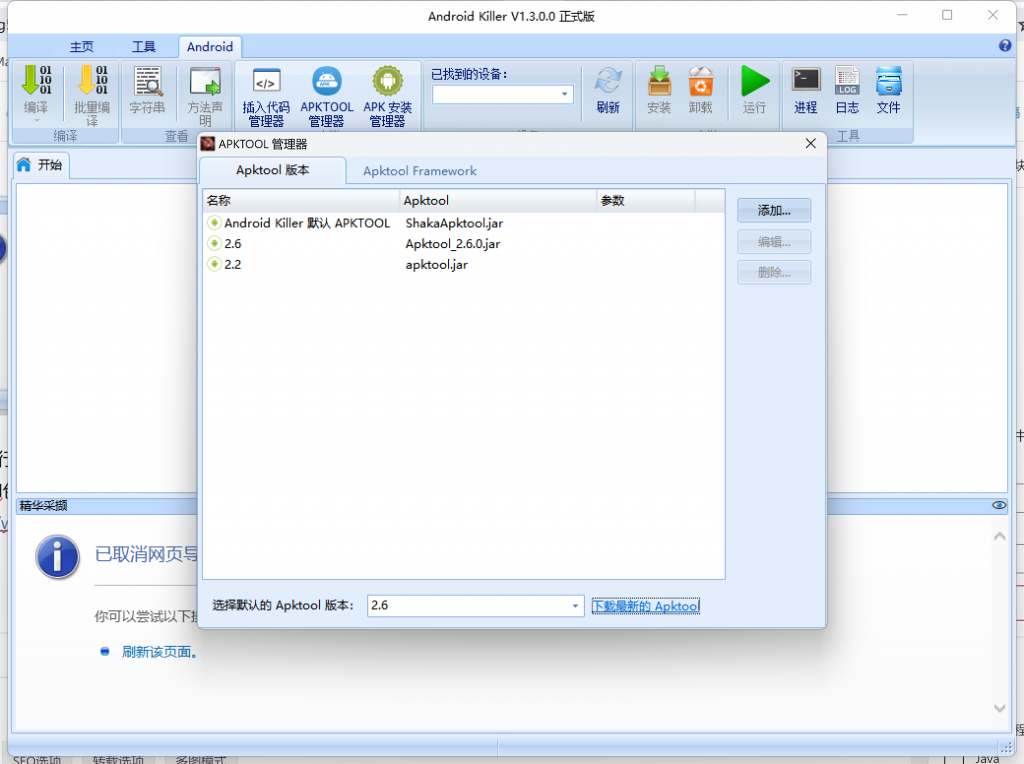The height and width of the screenshot is (764, 1024).
Task: Select the 2.6 Apktool list entry
Action: (233, 243)
